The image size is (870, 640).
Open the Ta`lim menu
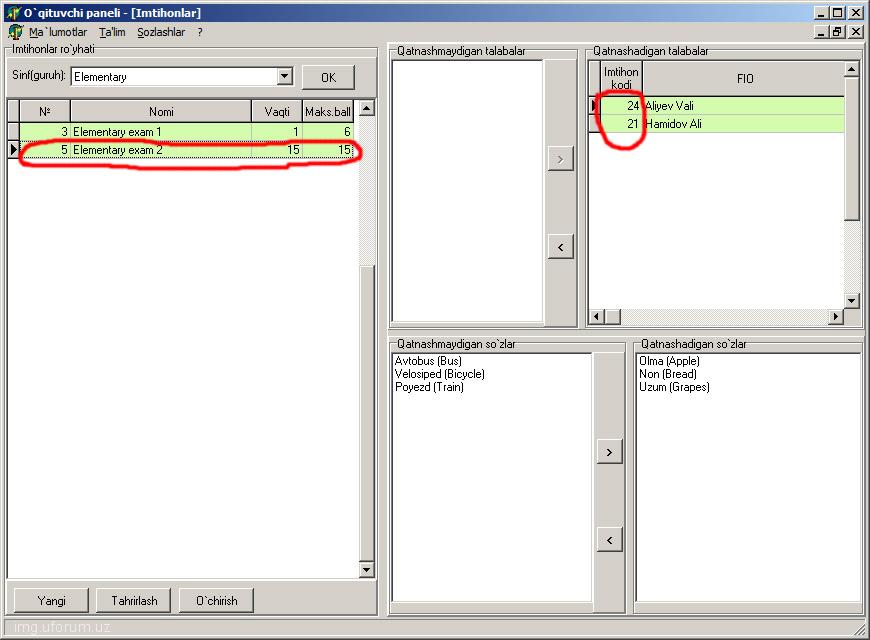112,32
